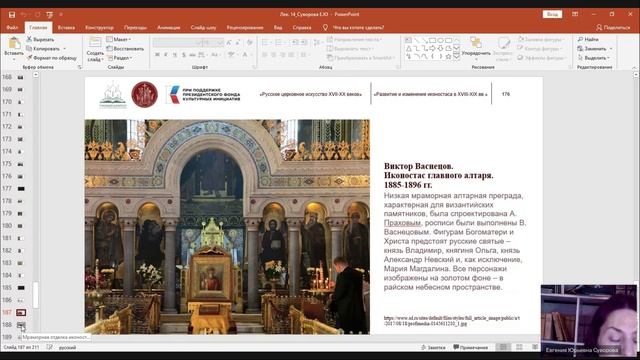Viewport: 640px width, 360px height.
Task: Click the spell check icon in status bar
Action: pyautogui.click(x=49, y=347)
